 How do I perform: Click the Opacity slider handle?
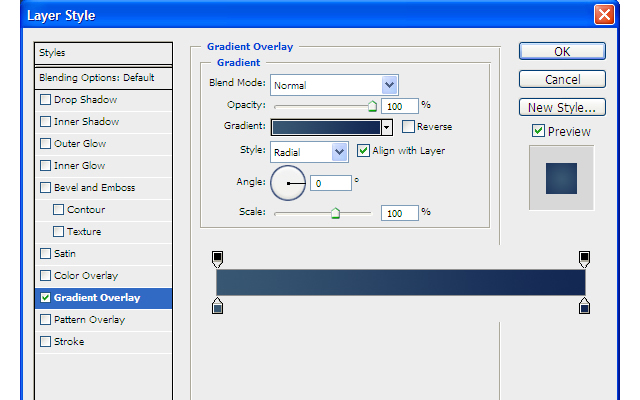pos(372,104)
